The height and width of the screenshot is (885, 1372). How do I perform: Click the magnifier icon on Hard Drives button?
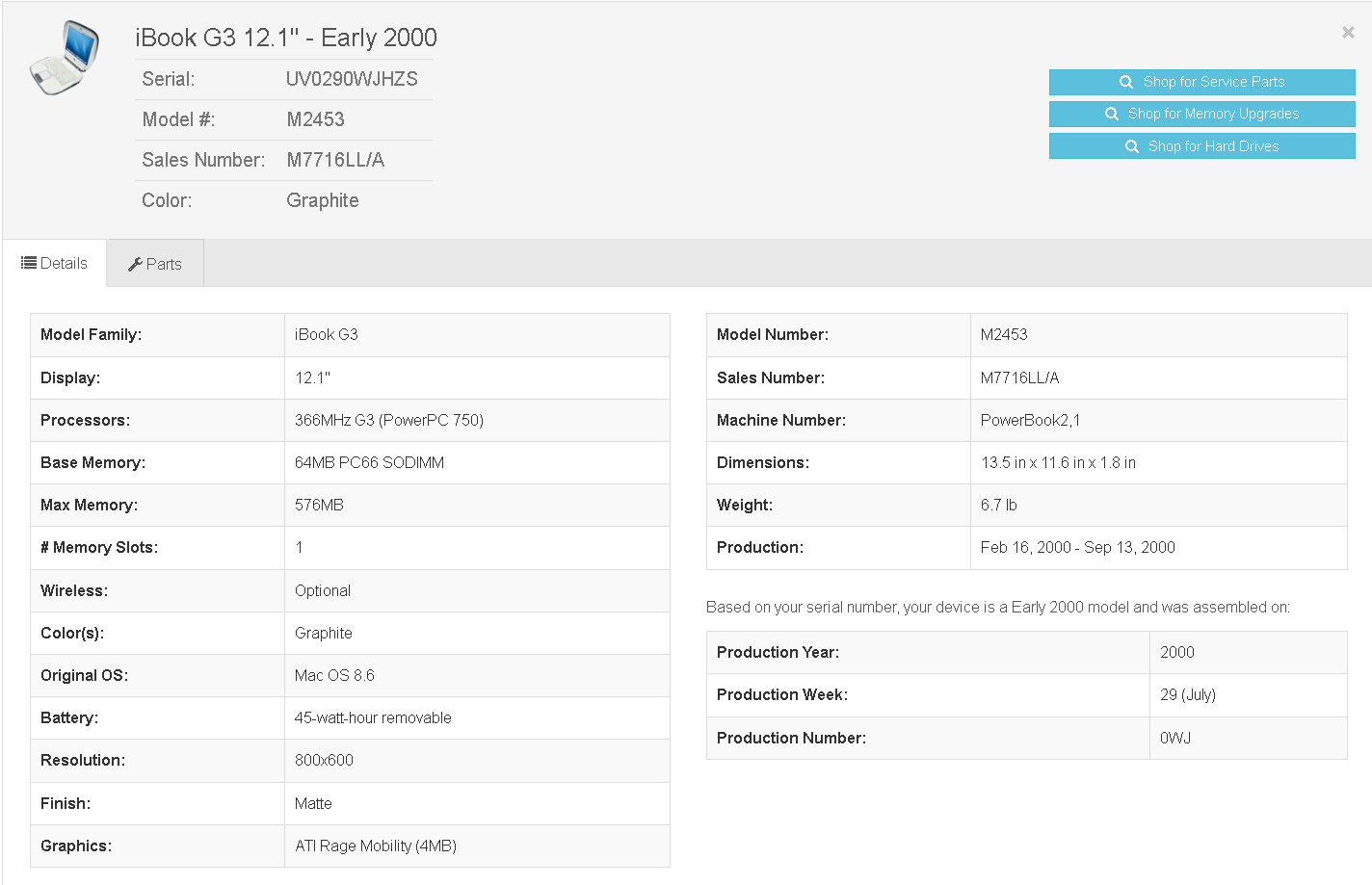[x=1132, y=146]
